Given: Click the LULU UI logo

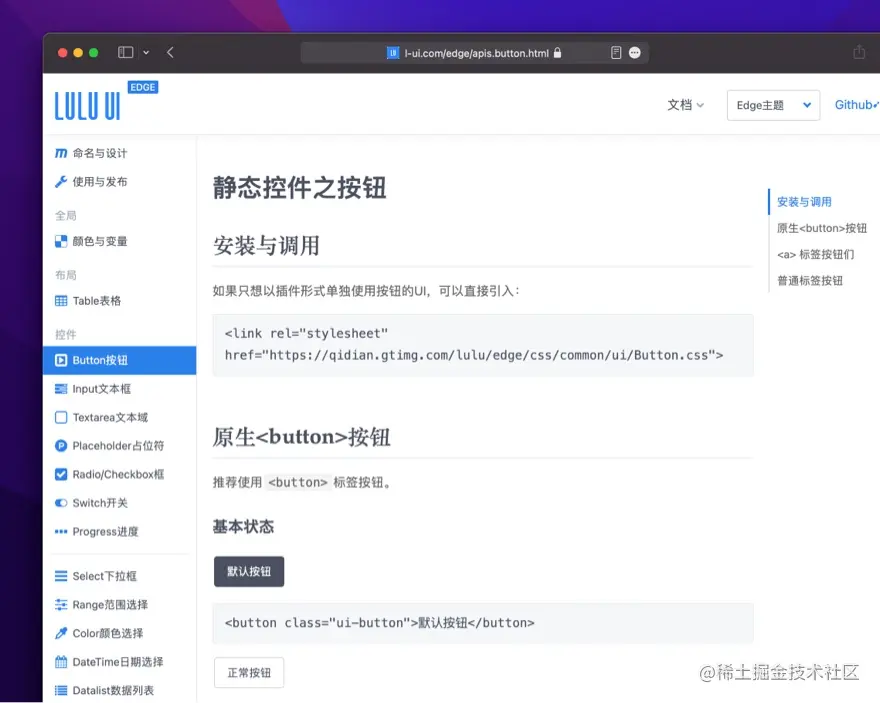Looking at the screenshot, I should [x=86, y=103].
